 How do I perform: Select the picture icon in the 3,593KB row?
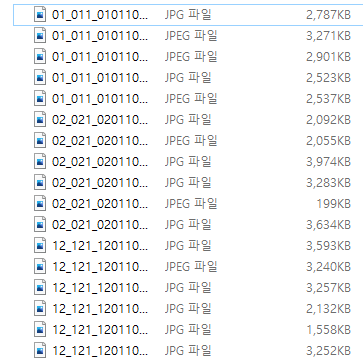coord(40,246)
